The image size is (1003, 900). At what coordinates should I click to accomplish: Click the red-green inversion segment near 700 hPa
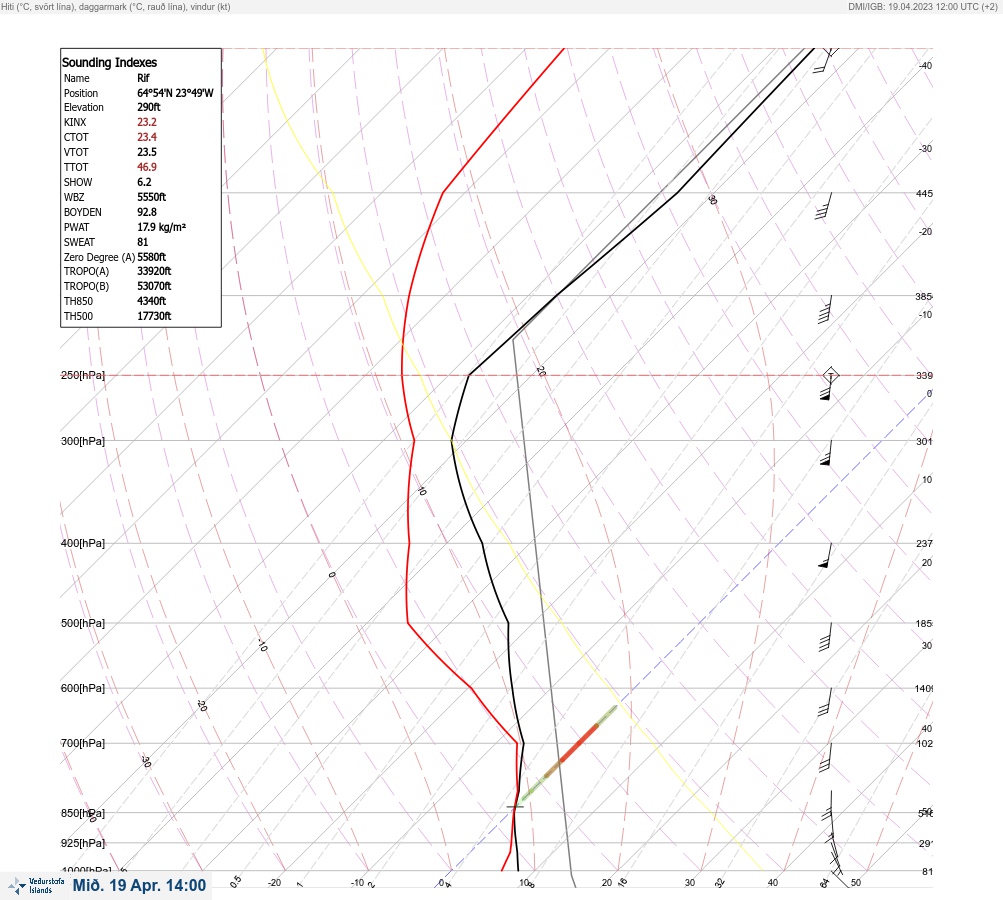(x=568, y=754)
